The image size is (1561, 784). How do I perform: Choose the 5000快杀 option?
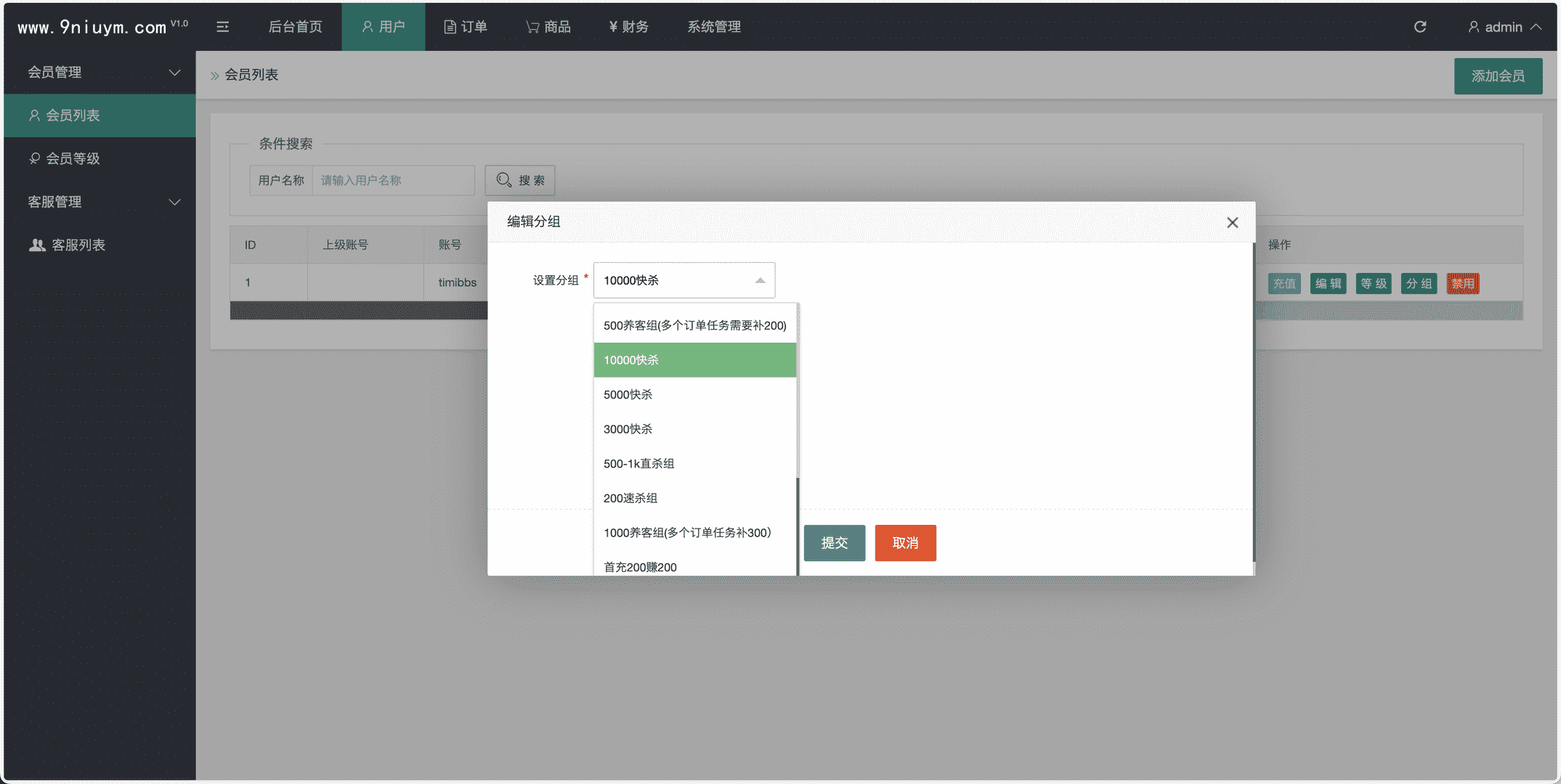[x=695, y=394]
